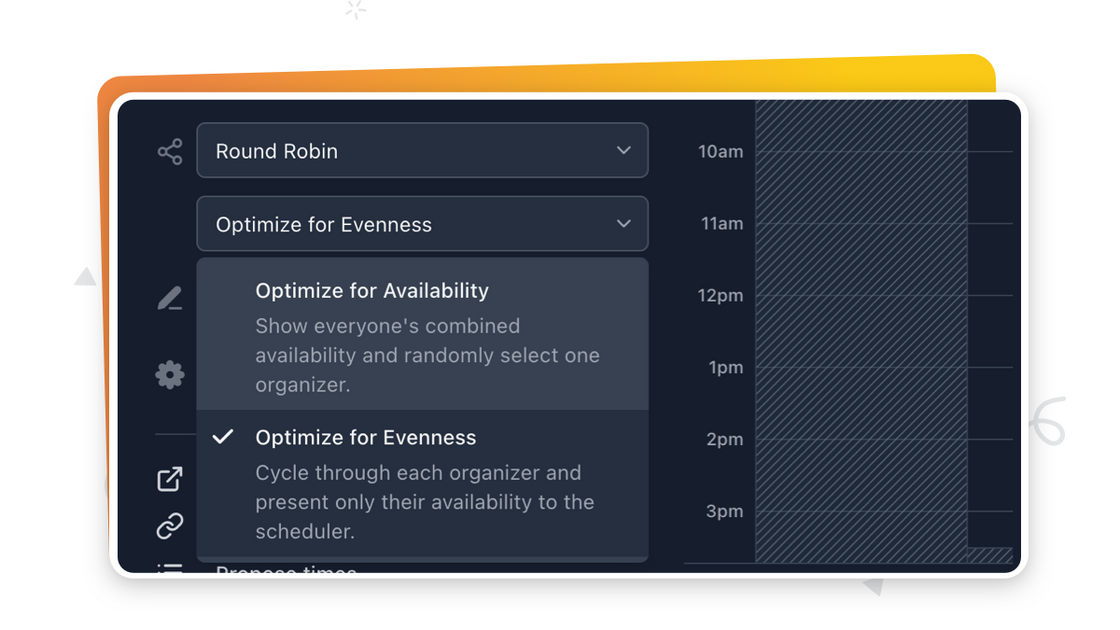1120x630 pixels.
Task: Click the 3pm time label
Action: (724, 511)
